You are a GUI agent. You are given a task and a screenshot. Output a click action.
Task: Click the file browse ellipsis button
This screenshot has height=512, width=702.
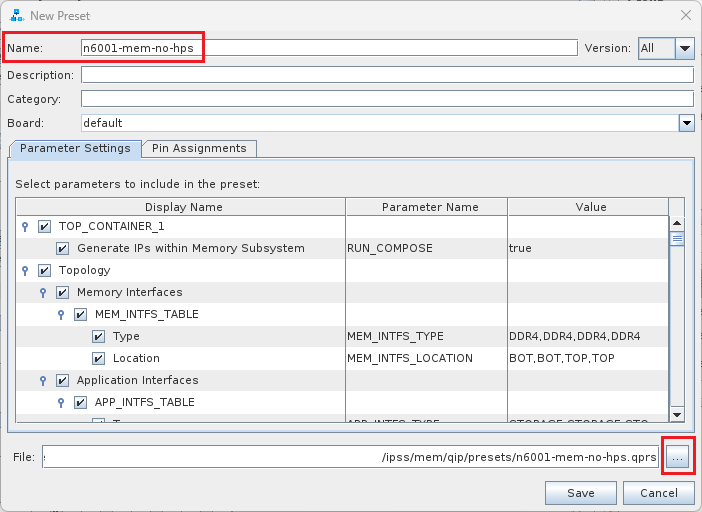click(678, 457)
